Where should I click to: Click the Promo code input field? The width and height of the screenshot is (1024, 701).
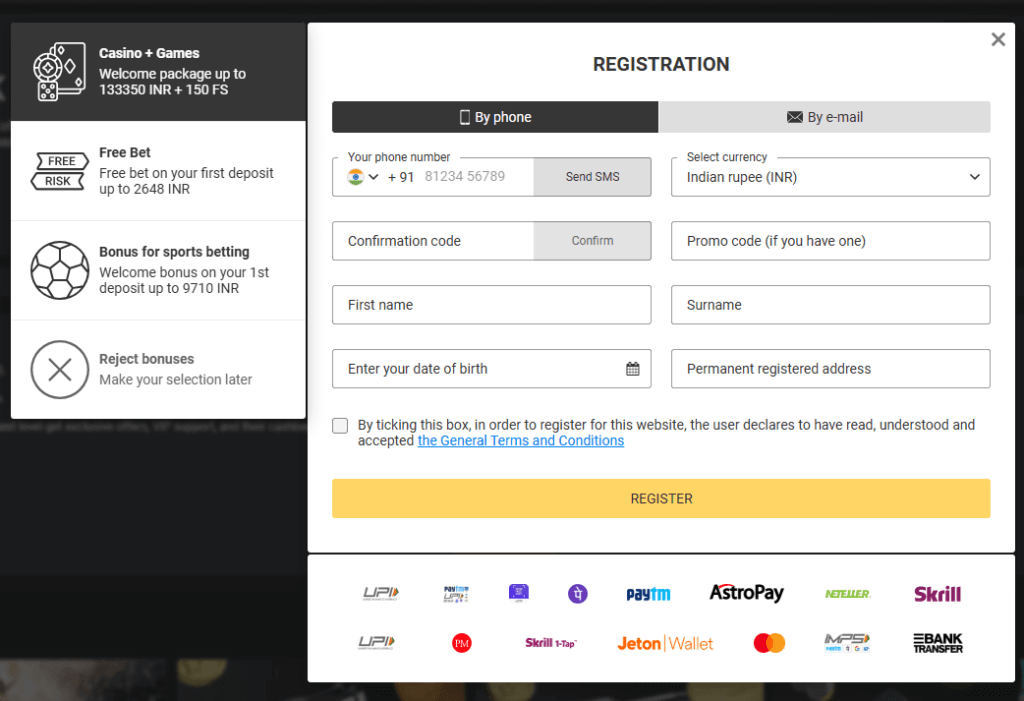[x=830, y=241]
